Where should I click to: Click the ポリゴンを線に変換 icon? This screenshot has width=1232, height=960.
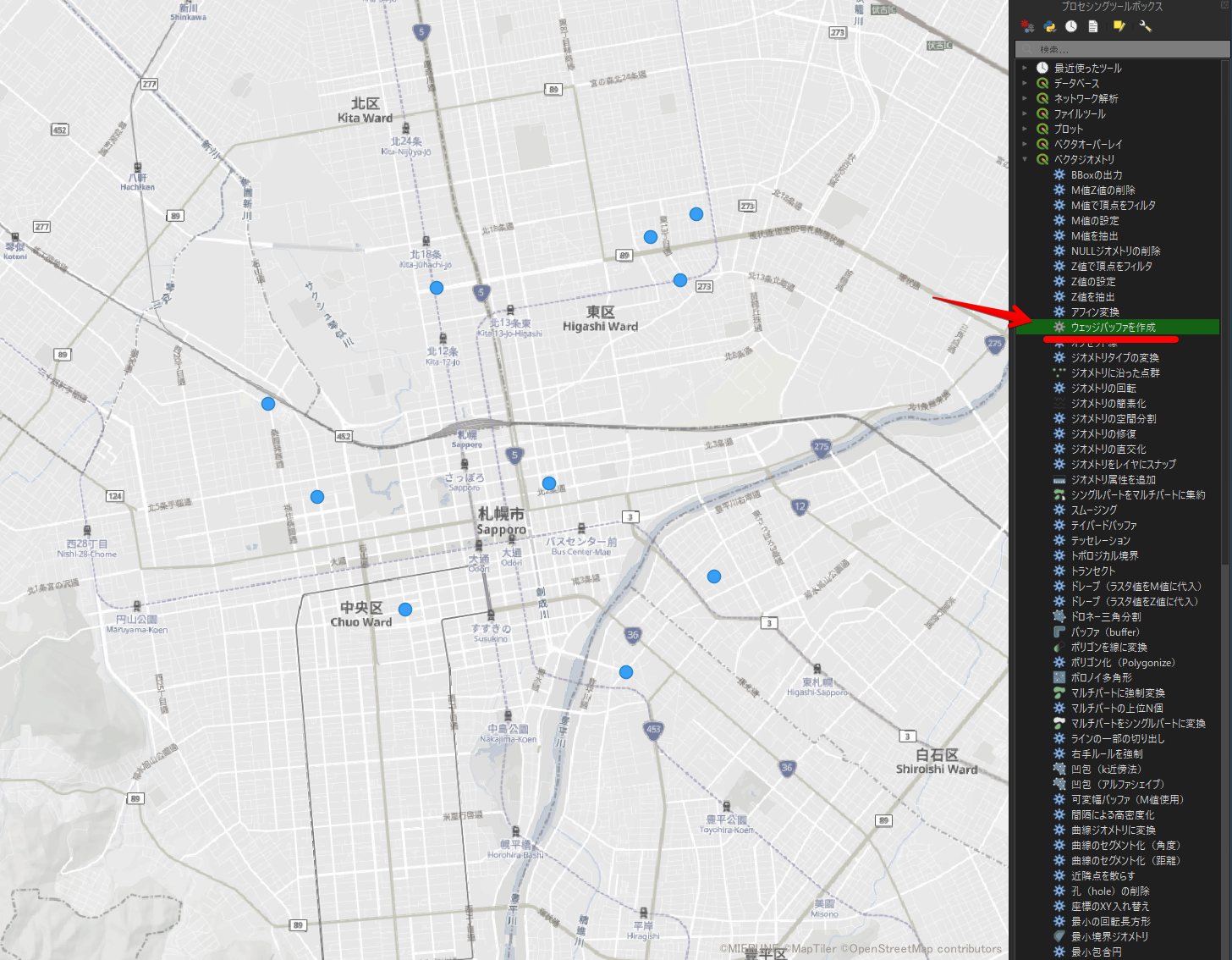[1059, 647]
